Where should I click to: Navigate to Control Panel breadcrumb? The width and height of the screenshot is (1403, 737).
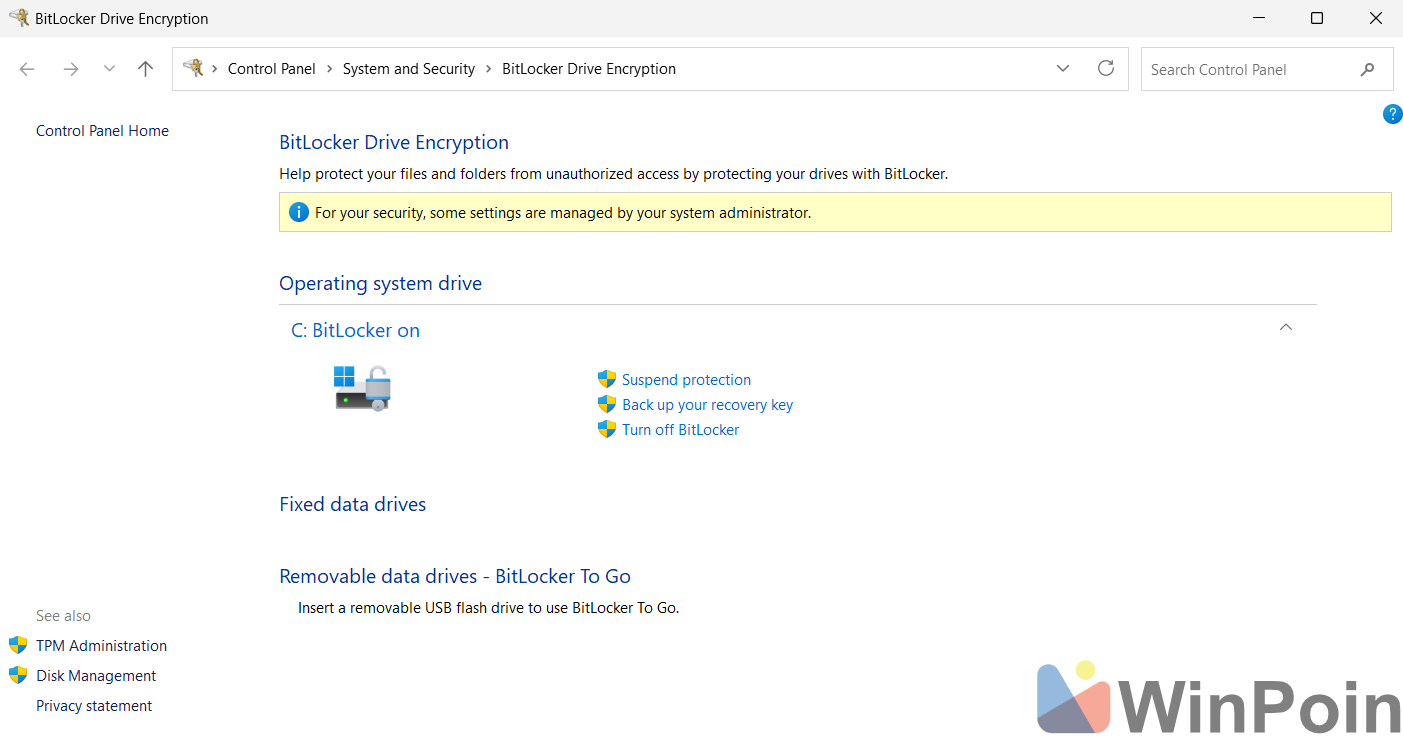271,69
